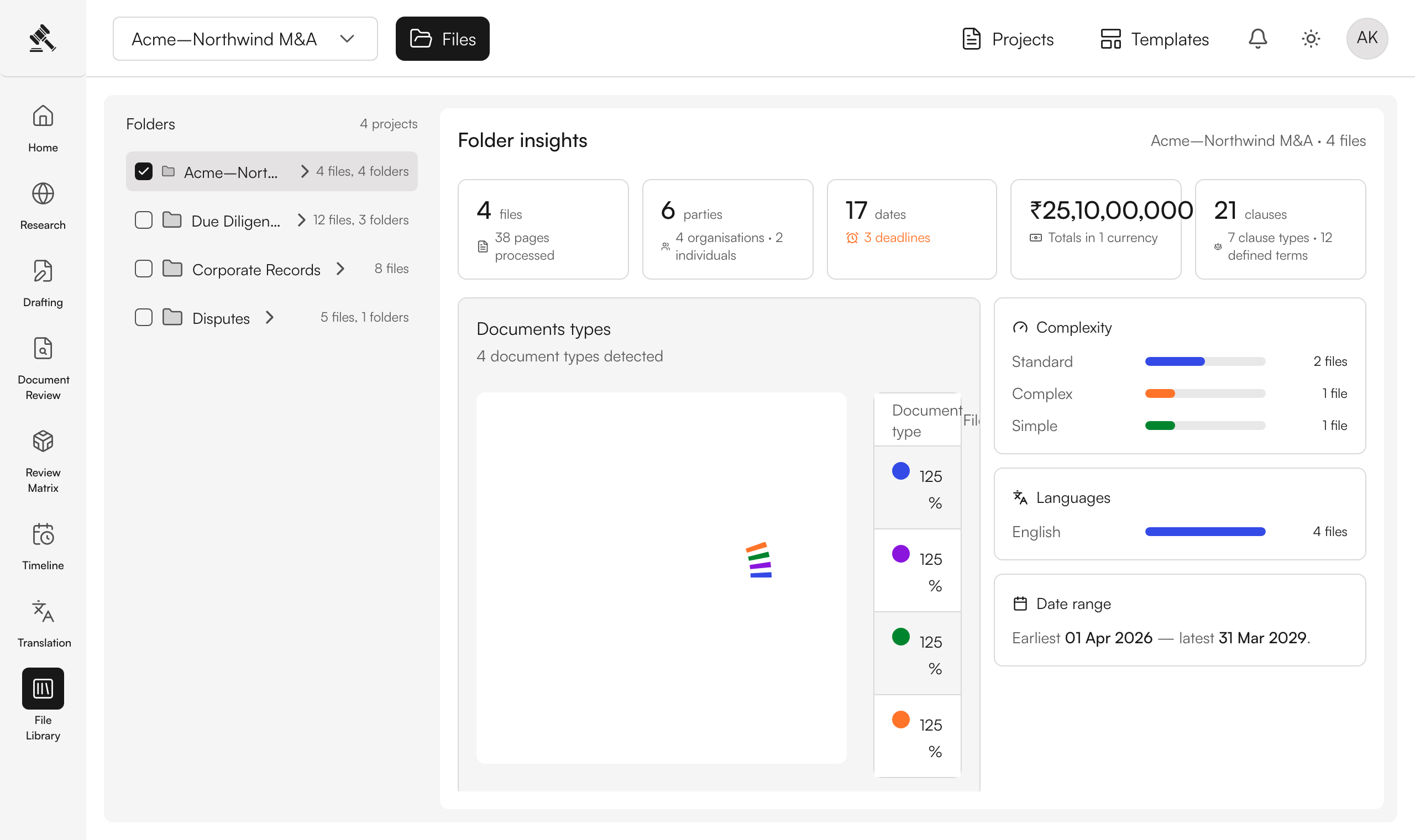The image size is (1415, 840).
Task: Click '12 files, 3 folders' text
Action: [360, 219]
